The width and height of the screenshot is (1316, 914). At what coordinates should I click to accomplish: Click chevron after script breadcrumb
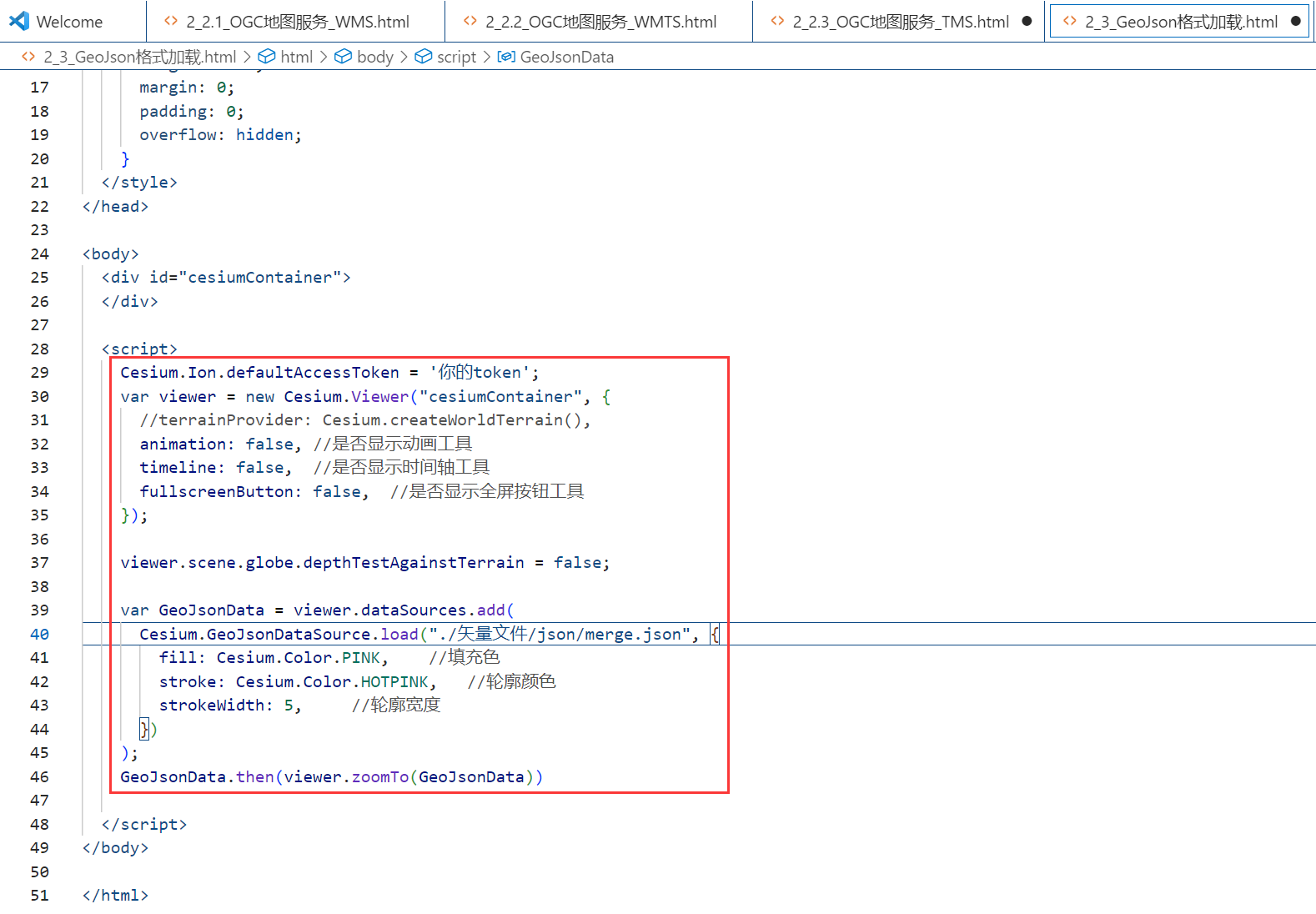tap(487, 57)
